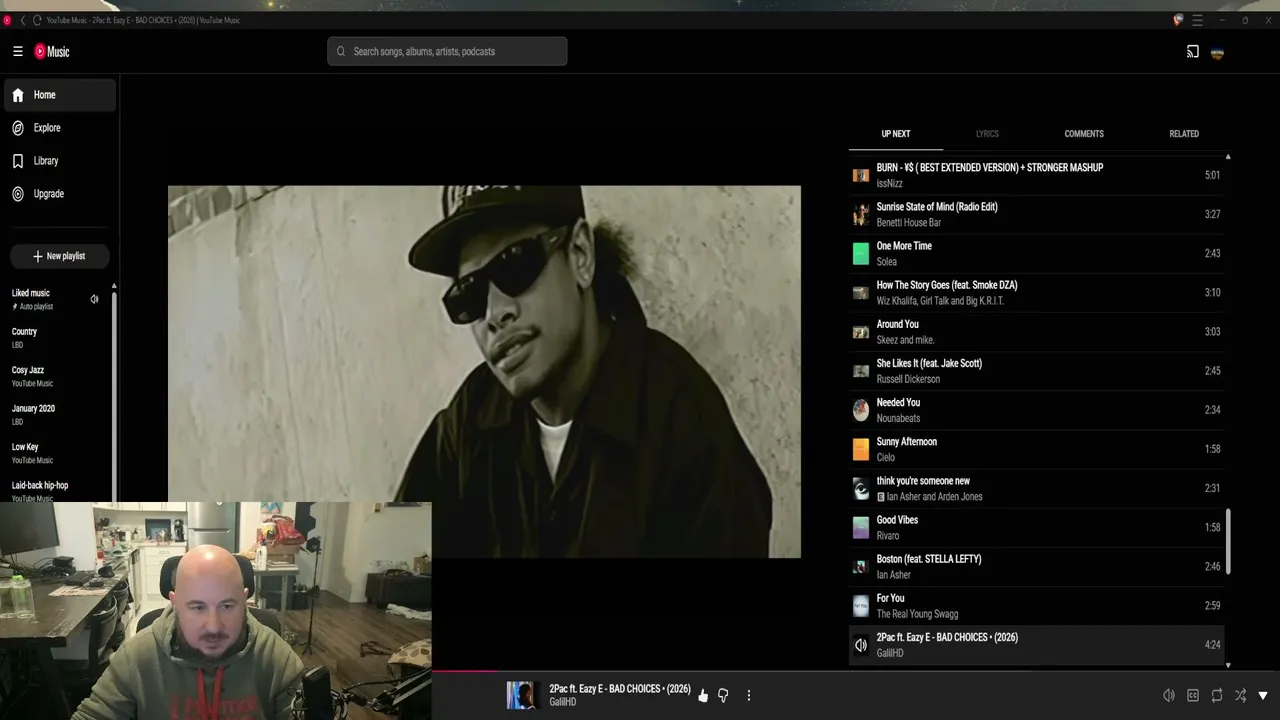Like the current song with thumbs up

[x=703, y=695]
